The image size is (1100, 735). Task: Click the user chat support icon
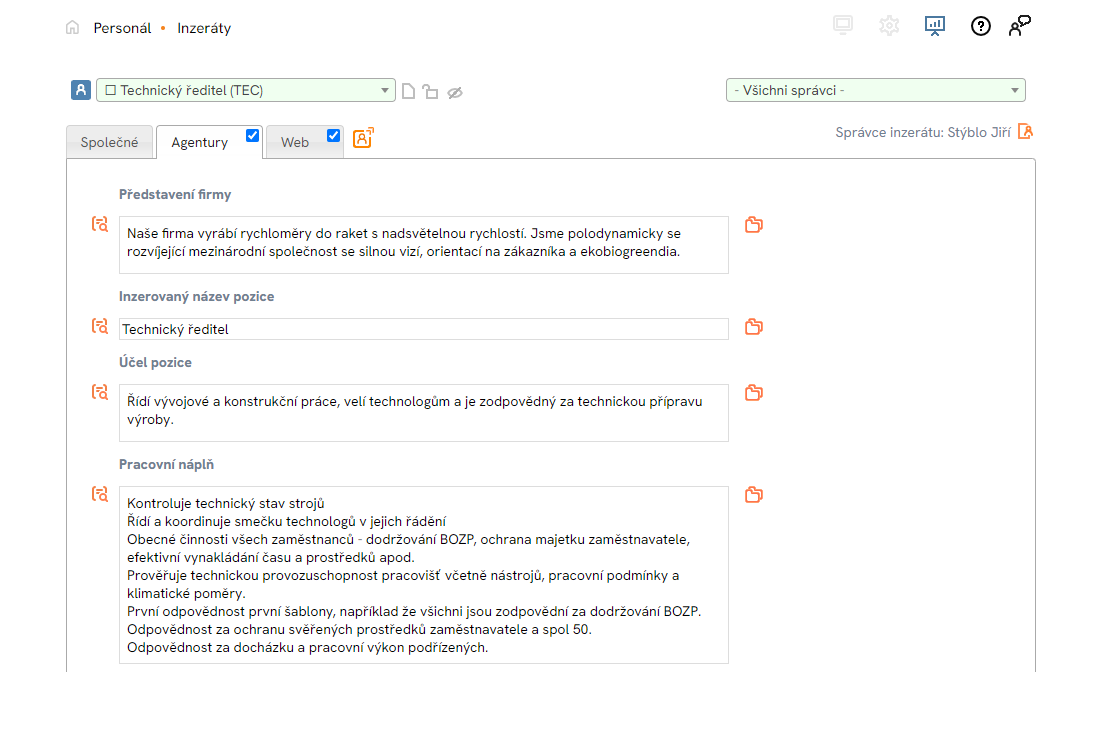(x=1019, y=26)
